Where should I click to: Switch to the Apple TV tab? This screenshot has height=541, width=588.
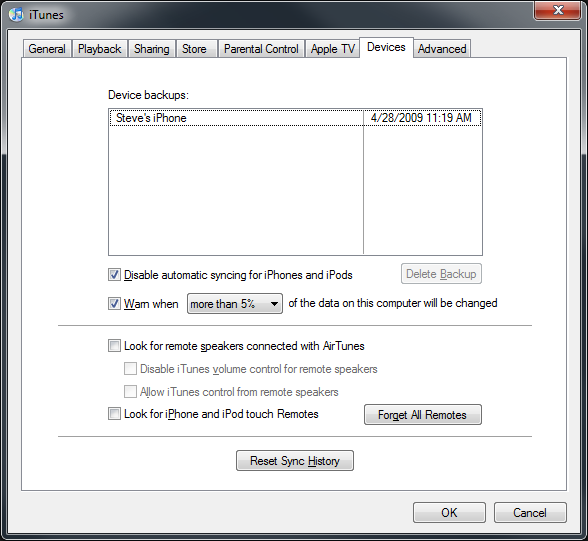tap(333, 49)
